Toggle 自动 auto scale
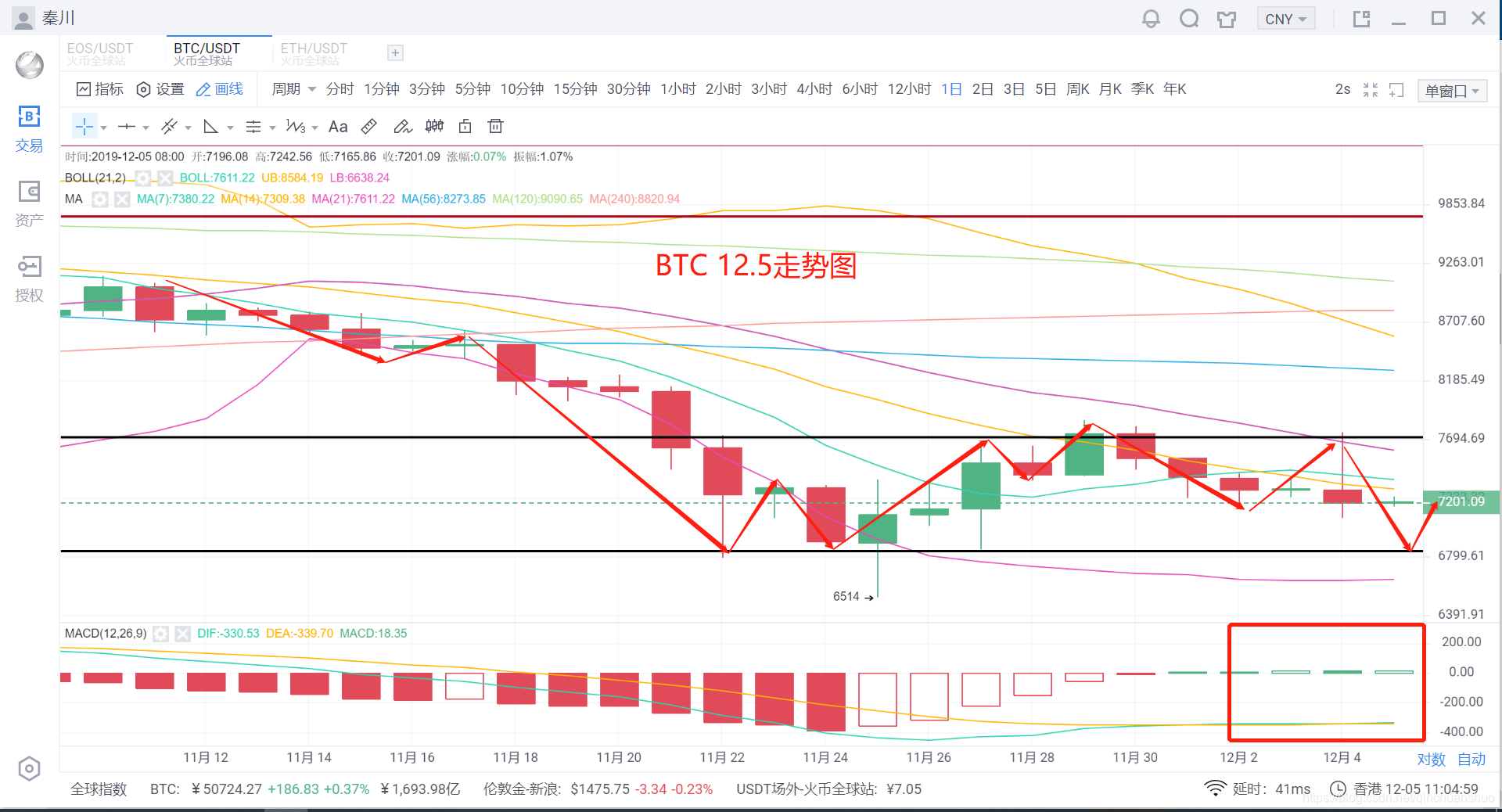The image size is (1502, 812). pos(1471,759)
